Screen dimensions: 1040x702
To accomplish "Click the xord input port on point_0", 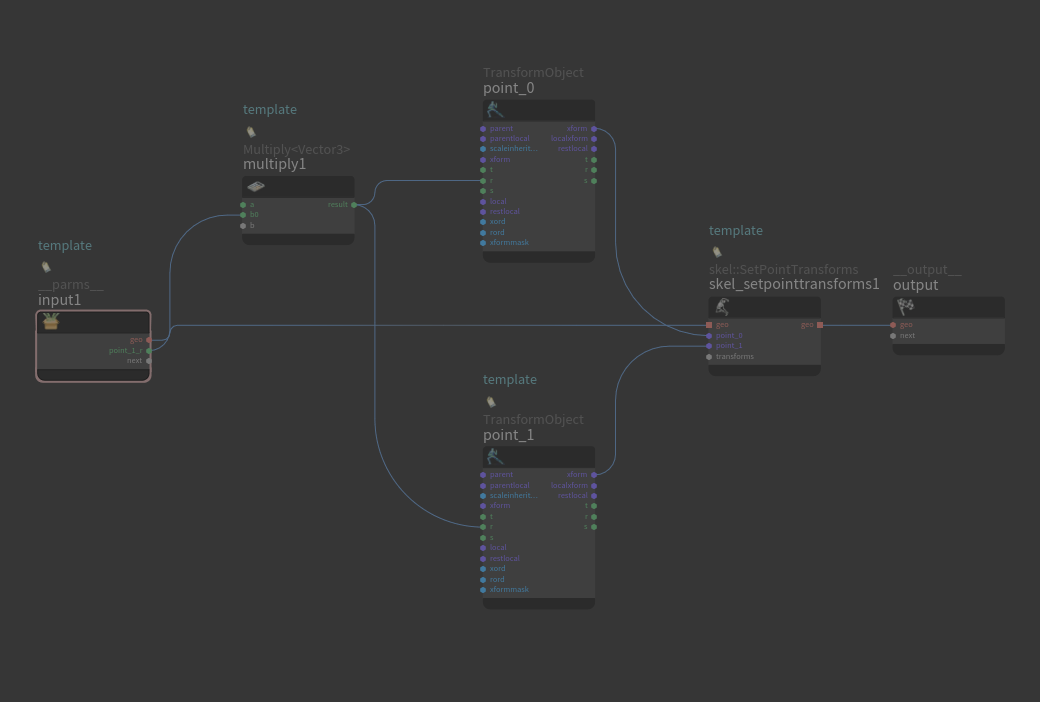I will click(483, 222).
